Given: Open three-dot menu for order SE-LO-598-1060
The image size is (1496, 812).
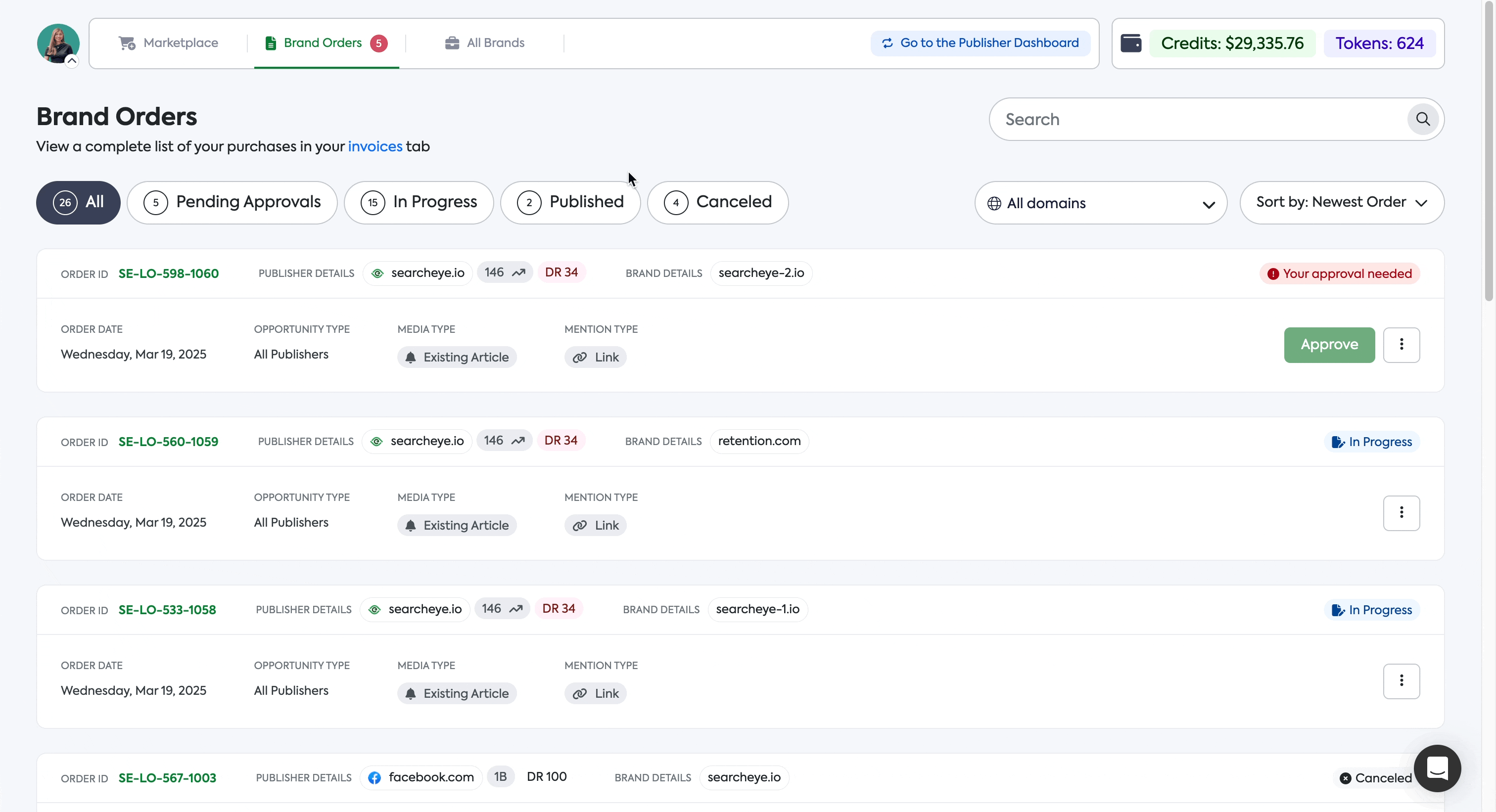Looking at the screenshot, I should 1401,345.
